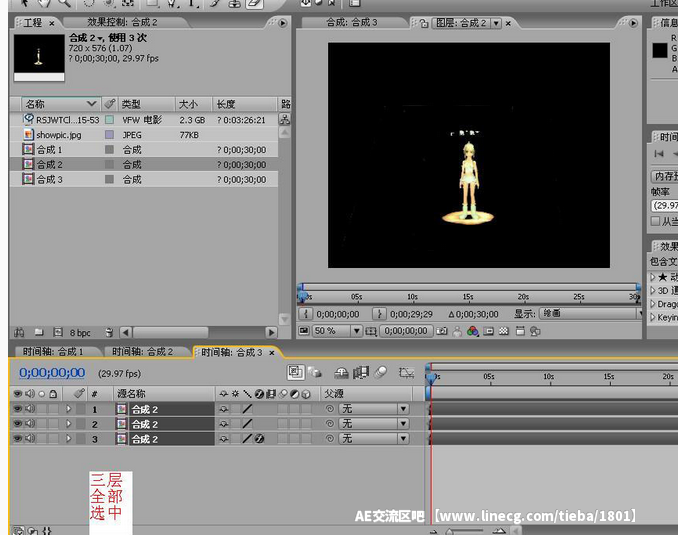The image size is (678, 535).
Task: Click the always preview this view icon
Action: (304, 331)
